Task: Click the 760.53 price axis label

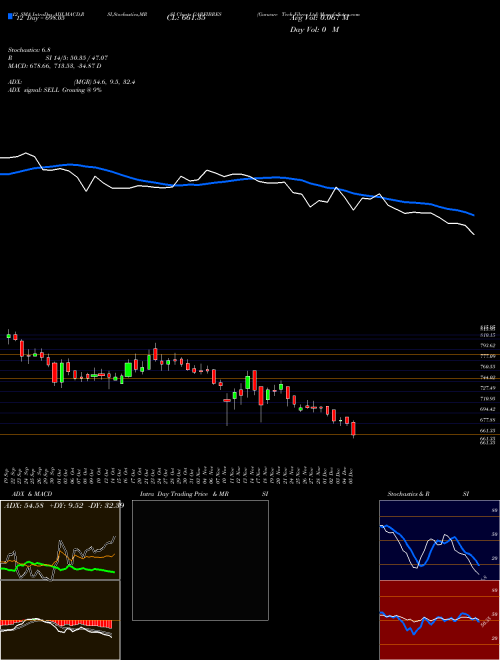Action: click(487, 367)
